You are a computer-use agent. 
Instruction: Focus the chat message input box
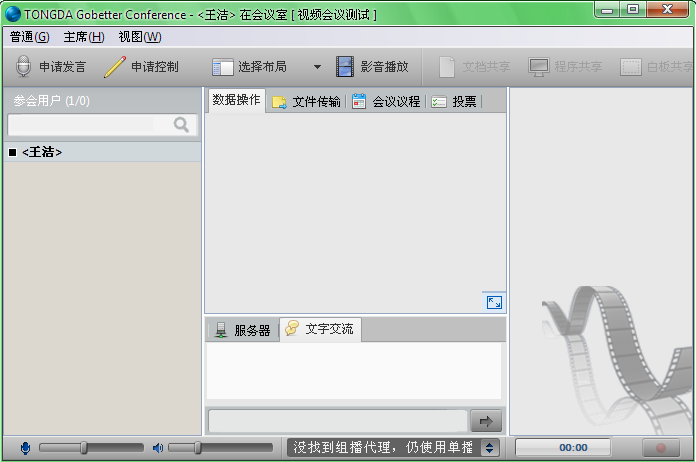(x=338, y=421)
